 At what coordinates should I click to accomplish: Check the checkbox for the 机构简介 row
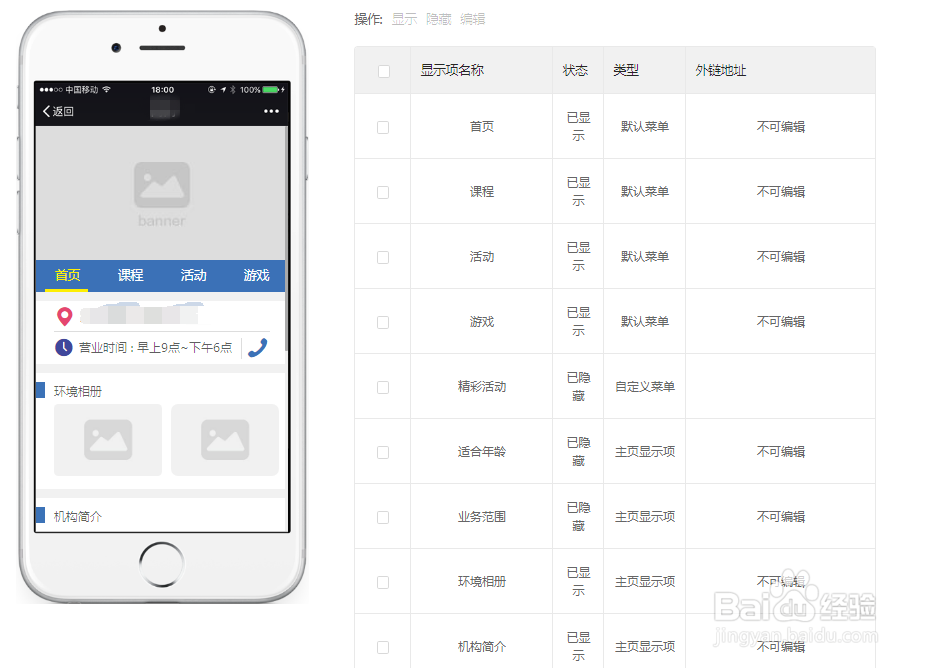tap(383, 645)
